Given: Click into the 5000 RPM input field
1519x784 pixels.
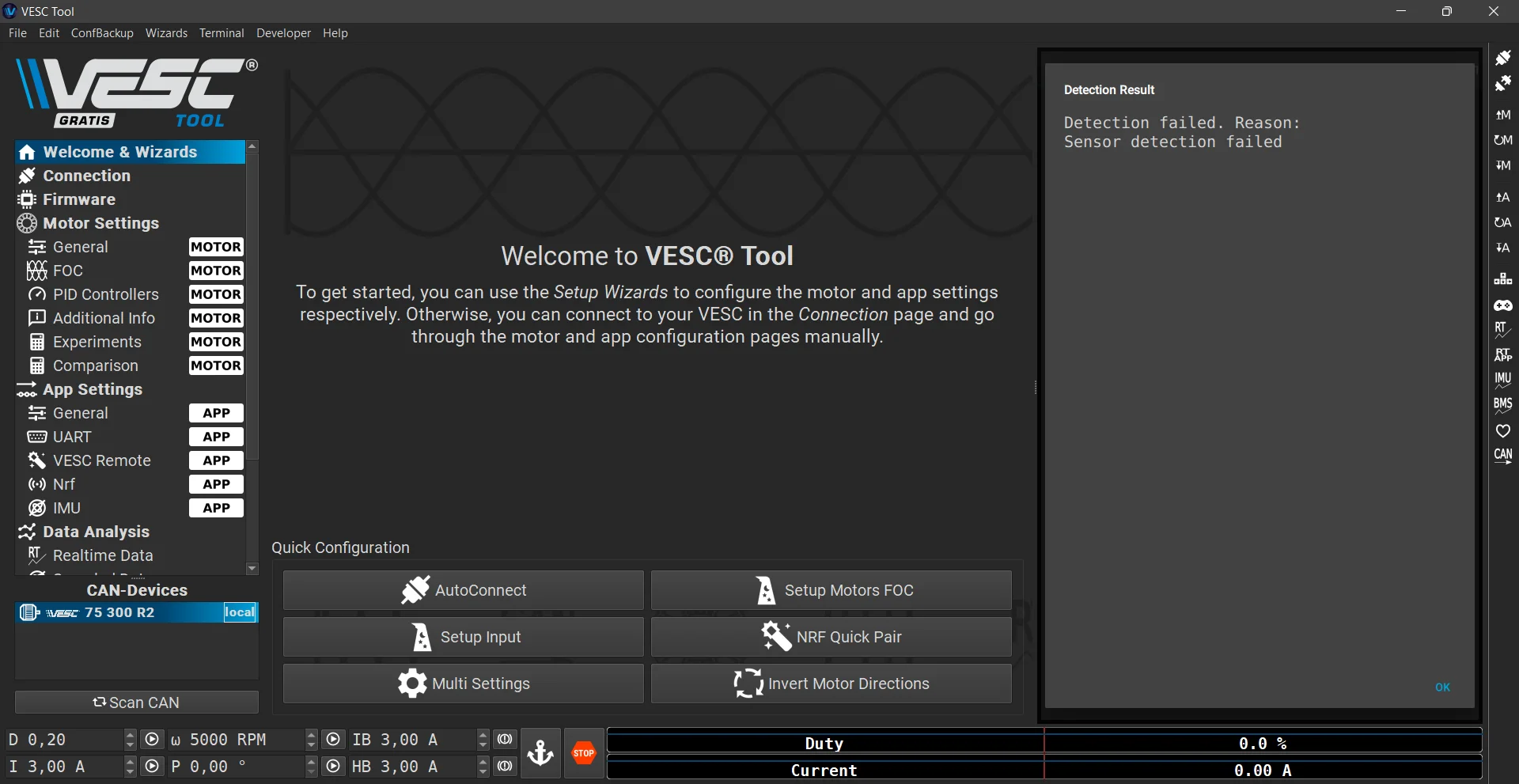Looking at the screenshot, I should [234, 740].
